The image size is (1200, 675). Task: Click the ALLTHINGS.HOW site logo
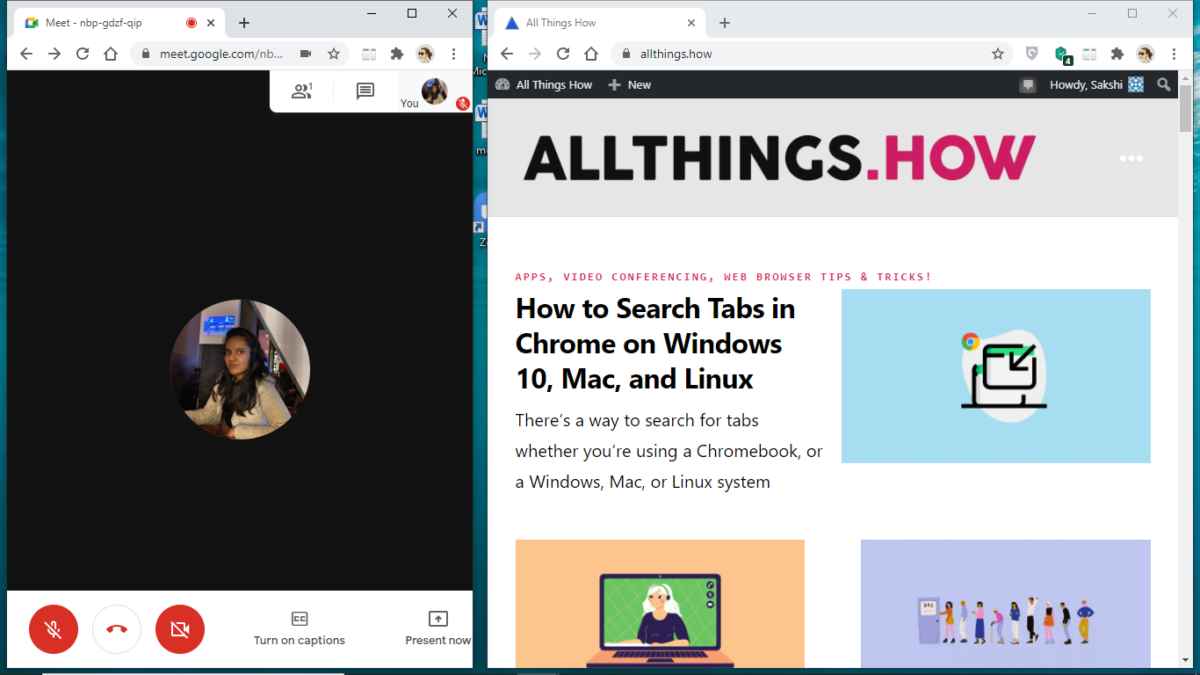click(x=780, y=158)
